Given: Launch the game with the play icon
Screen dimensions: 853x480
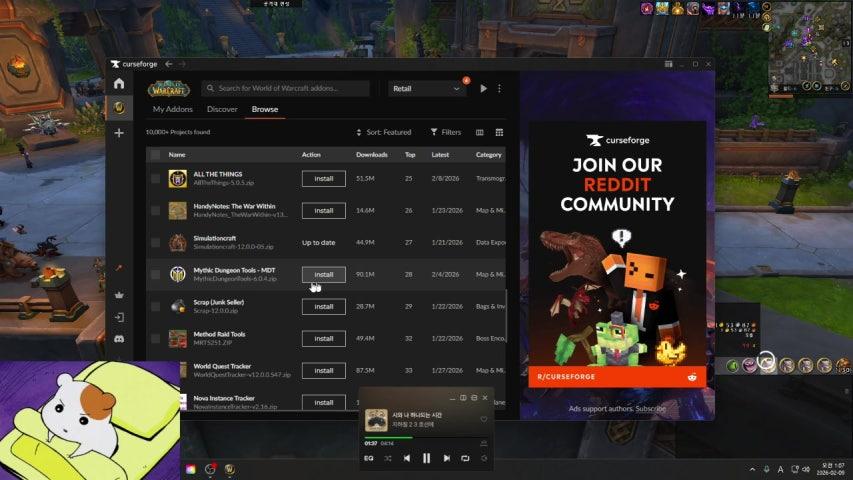Looking at the screenshot, I should coord(484,88).
